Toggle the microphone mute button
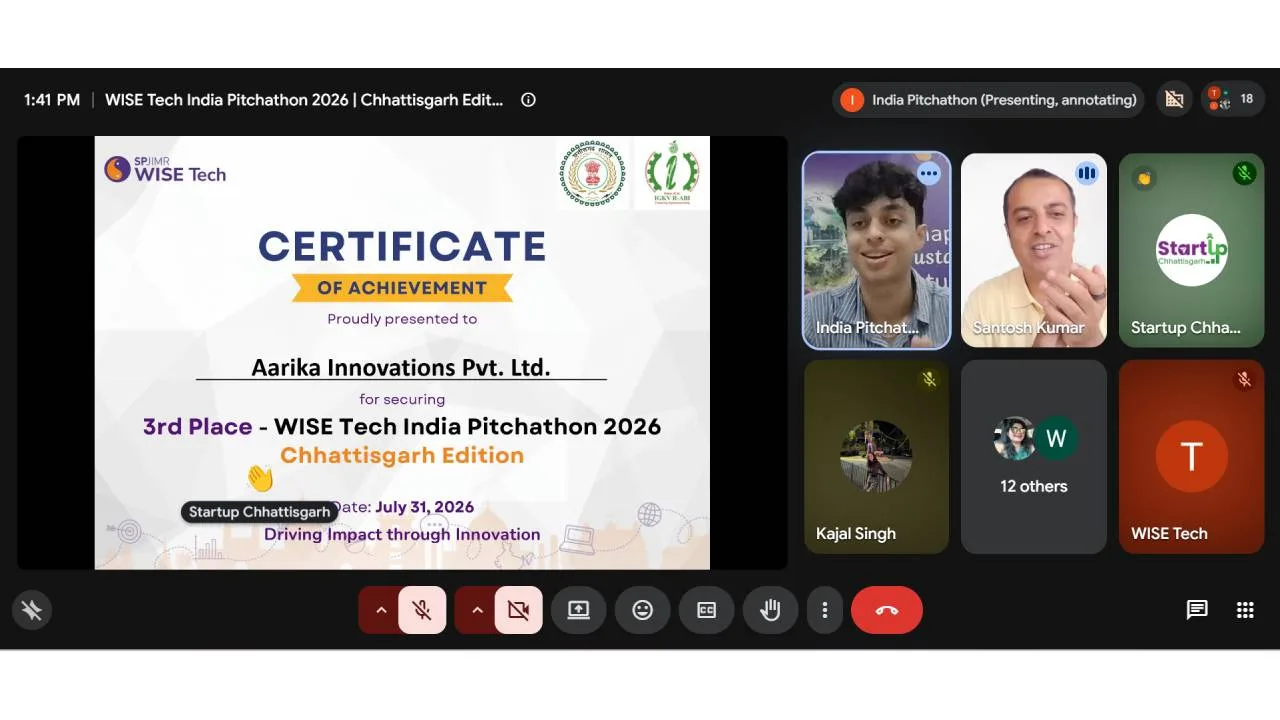The image size is (1280, 720). point(422,610)
